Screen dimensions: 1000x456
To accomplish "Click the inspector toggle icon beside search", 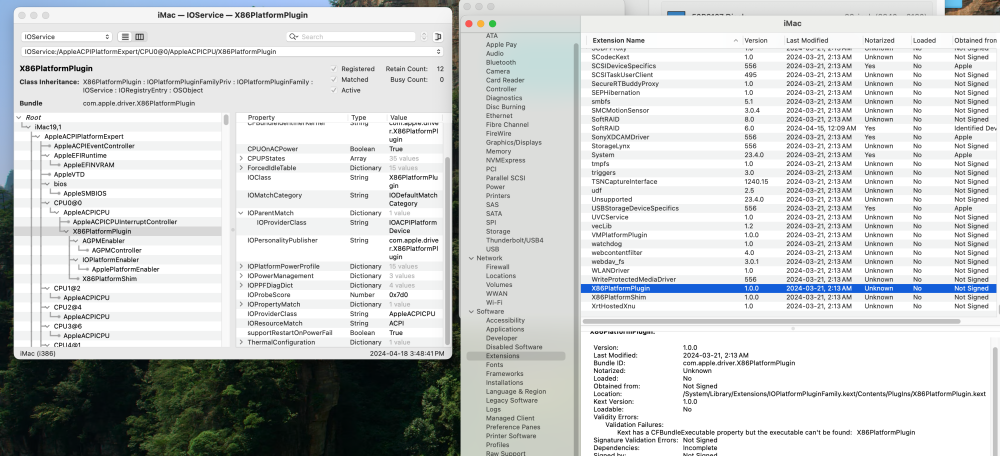I will point(438,37).
